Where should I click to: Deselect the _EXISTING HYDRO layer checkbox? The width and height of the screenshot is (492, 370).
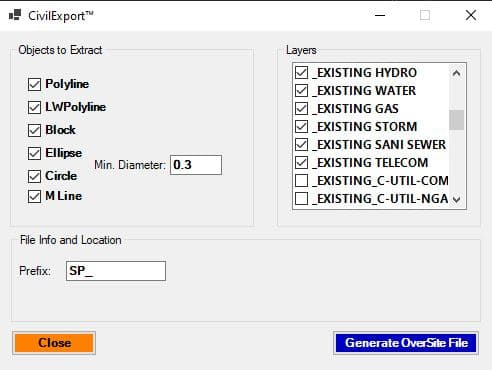click(302, 73)
